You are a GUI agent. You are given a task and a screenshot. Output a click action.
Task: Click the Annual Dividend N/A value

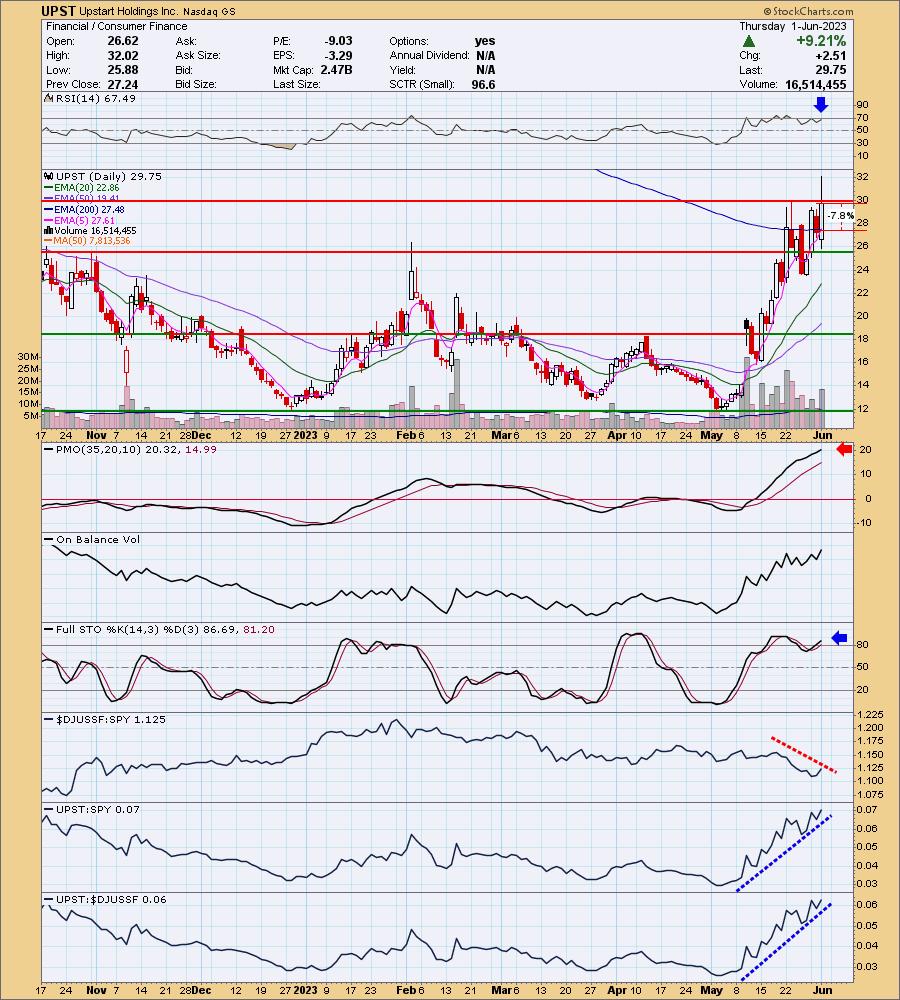click(x=485, y=55)
